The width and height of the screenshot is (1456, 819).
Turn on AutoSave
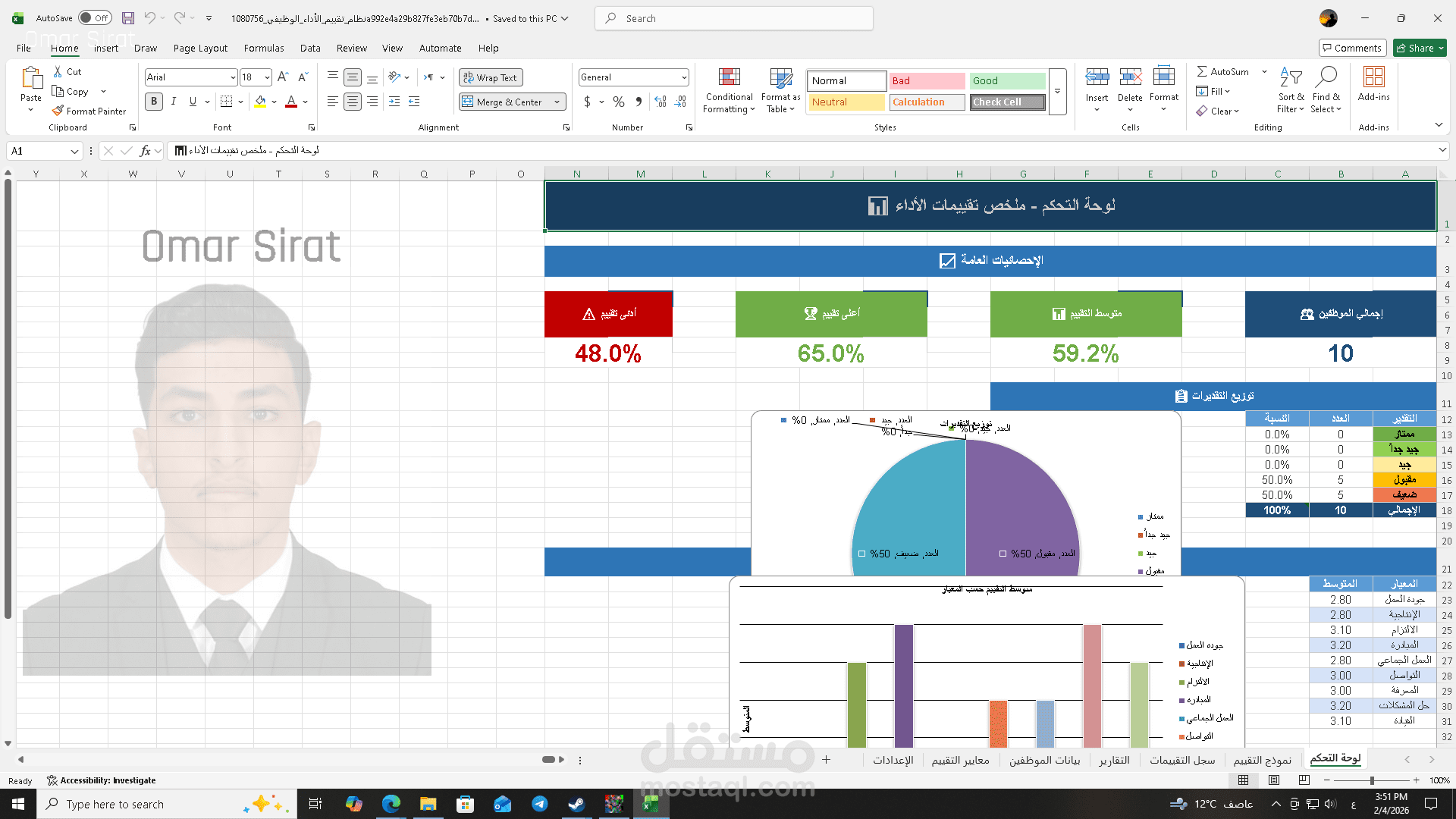coord(94,17)
